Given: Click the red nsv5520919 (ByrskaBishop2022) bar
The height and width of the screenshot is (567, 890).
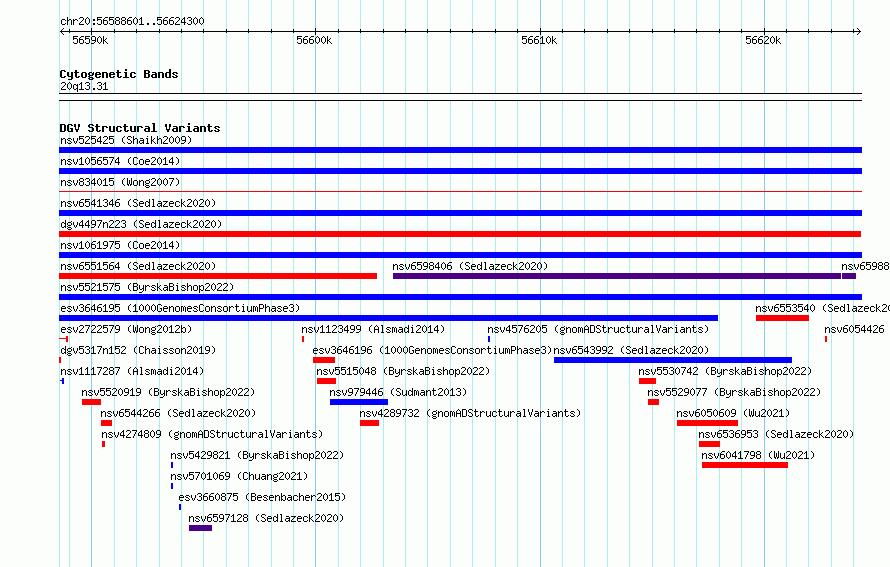Looking at the screenshot, I should (91, 402).
